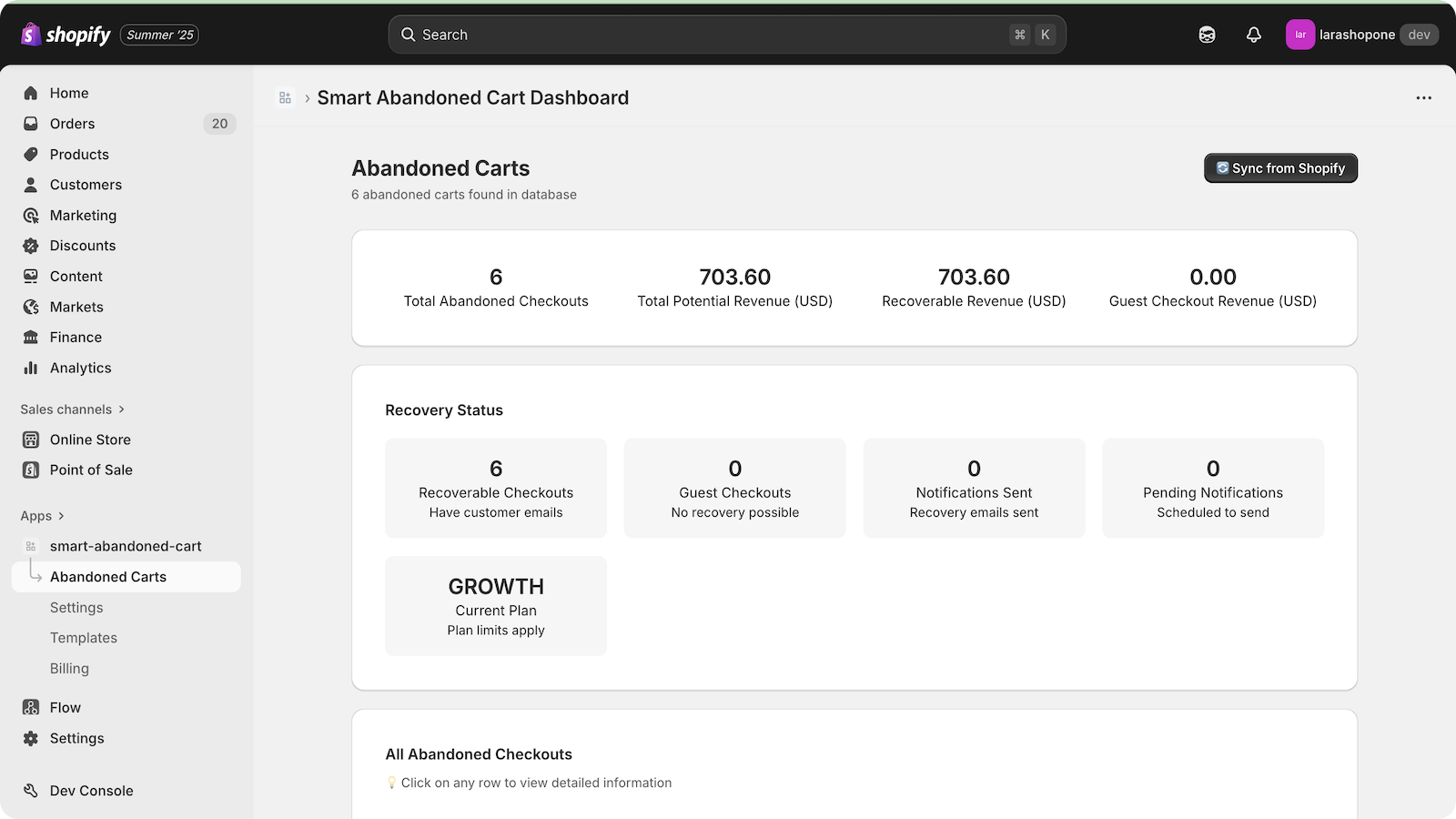The width and height of the screenshot is (1456, 819).
Task: Open the Dev Console wrench icon
Action: click(x=31, y=791)
